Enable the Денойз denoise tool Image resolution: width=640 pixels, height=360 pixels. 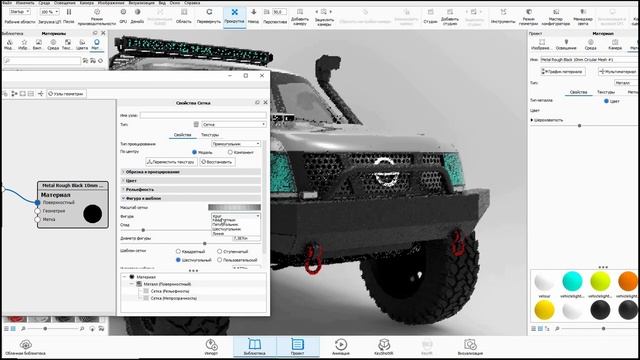(138, 16)
